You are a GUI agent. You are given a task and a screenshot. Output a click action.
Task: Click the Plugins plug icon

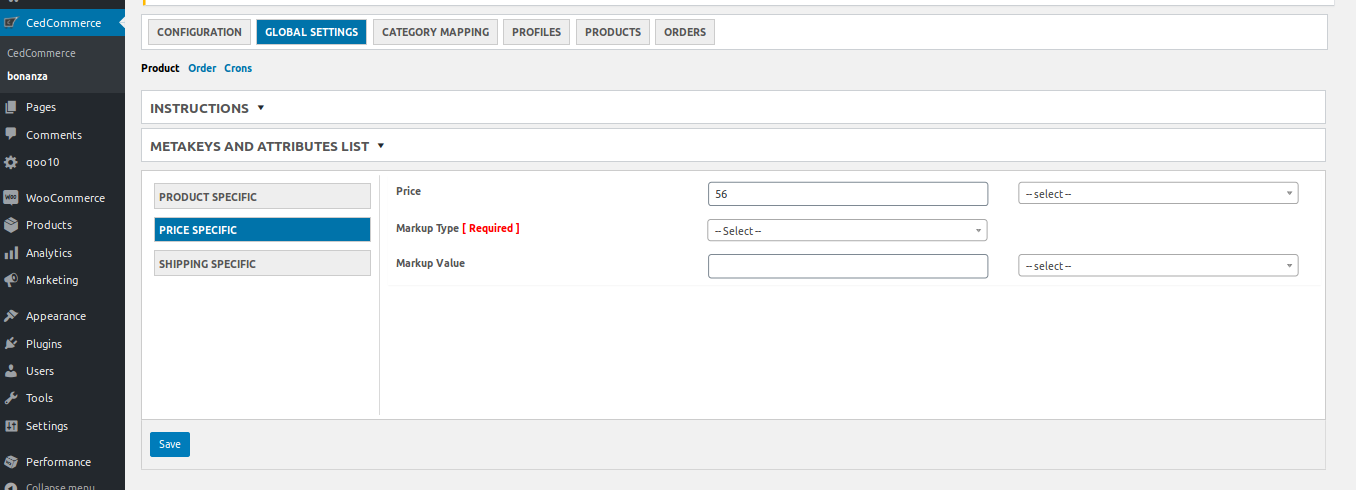click(11, 343)
